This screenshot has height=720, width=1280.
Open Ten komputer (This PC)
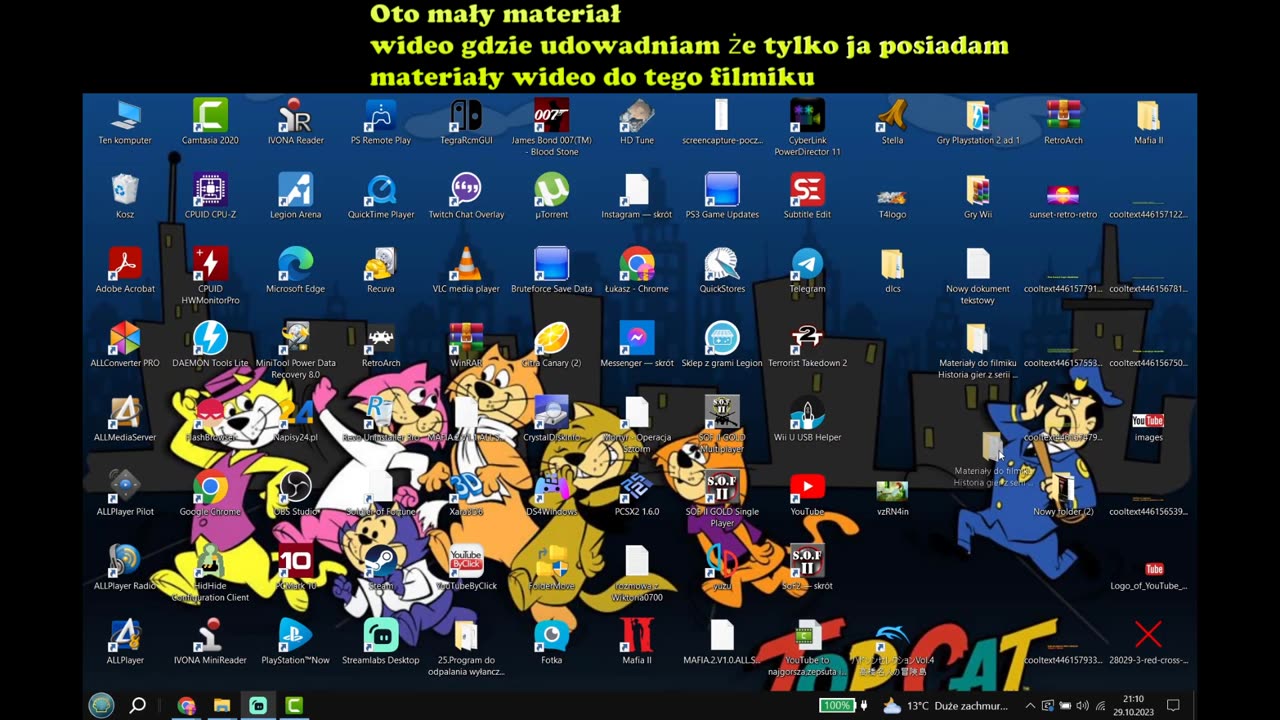point(125,122)
